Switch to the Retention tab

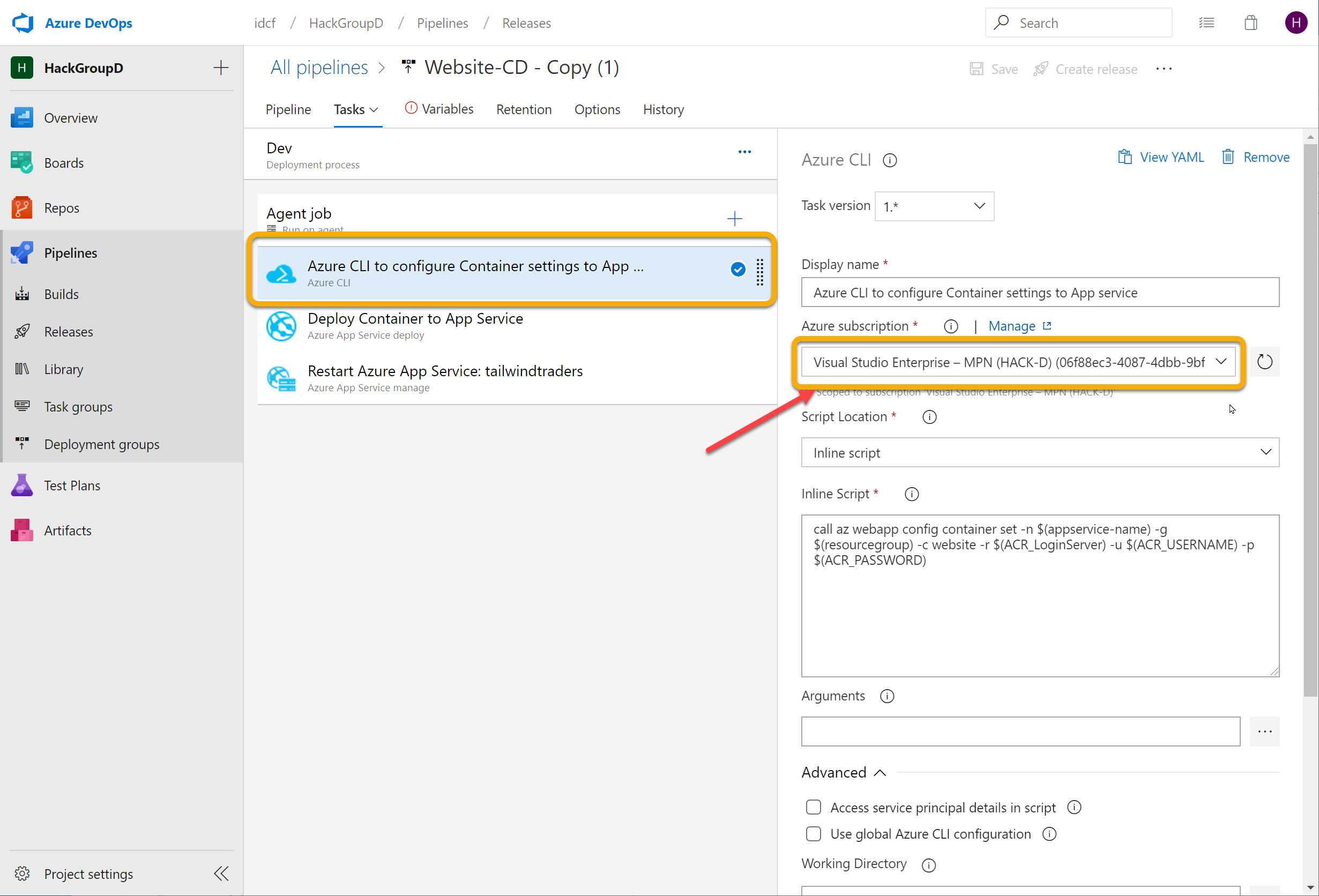523,109
